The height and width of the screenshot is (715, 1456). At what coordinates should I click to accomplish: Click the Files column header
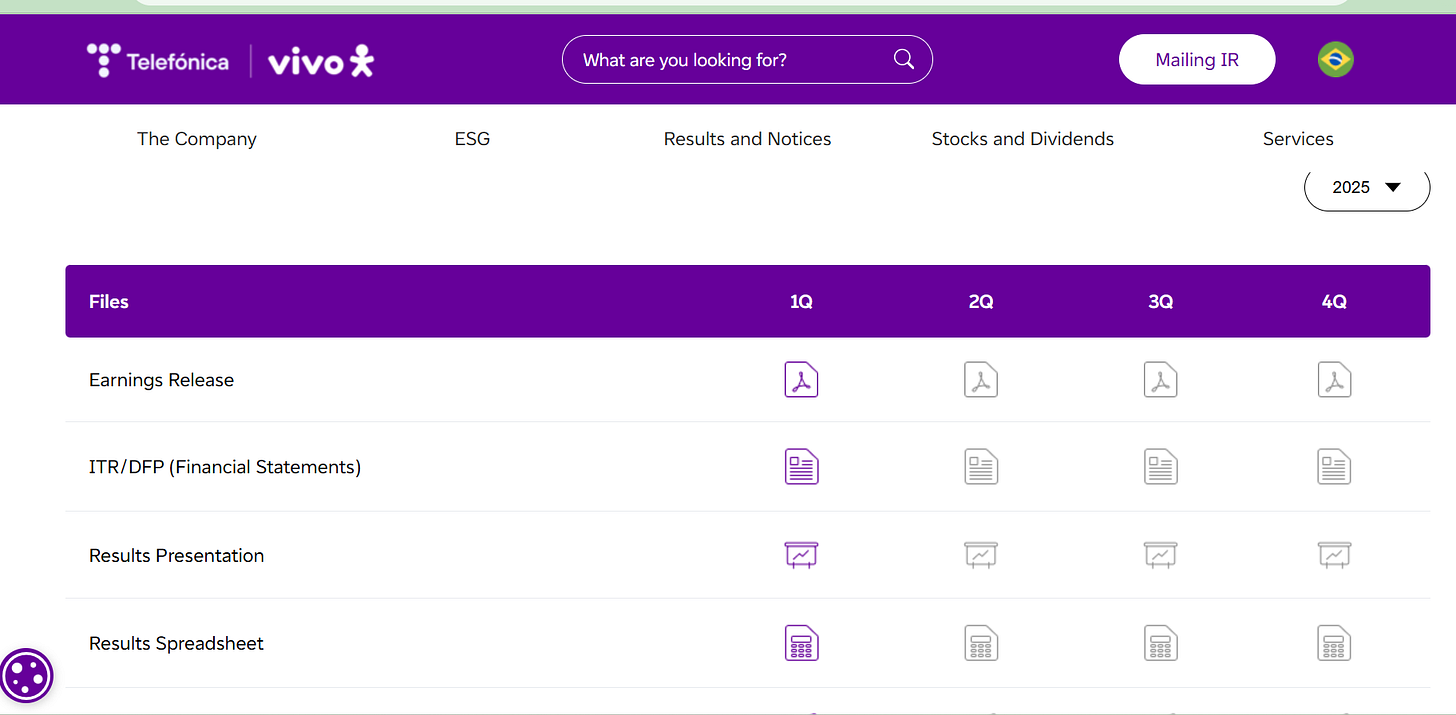click(x=109, y=301)
